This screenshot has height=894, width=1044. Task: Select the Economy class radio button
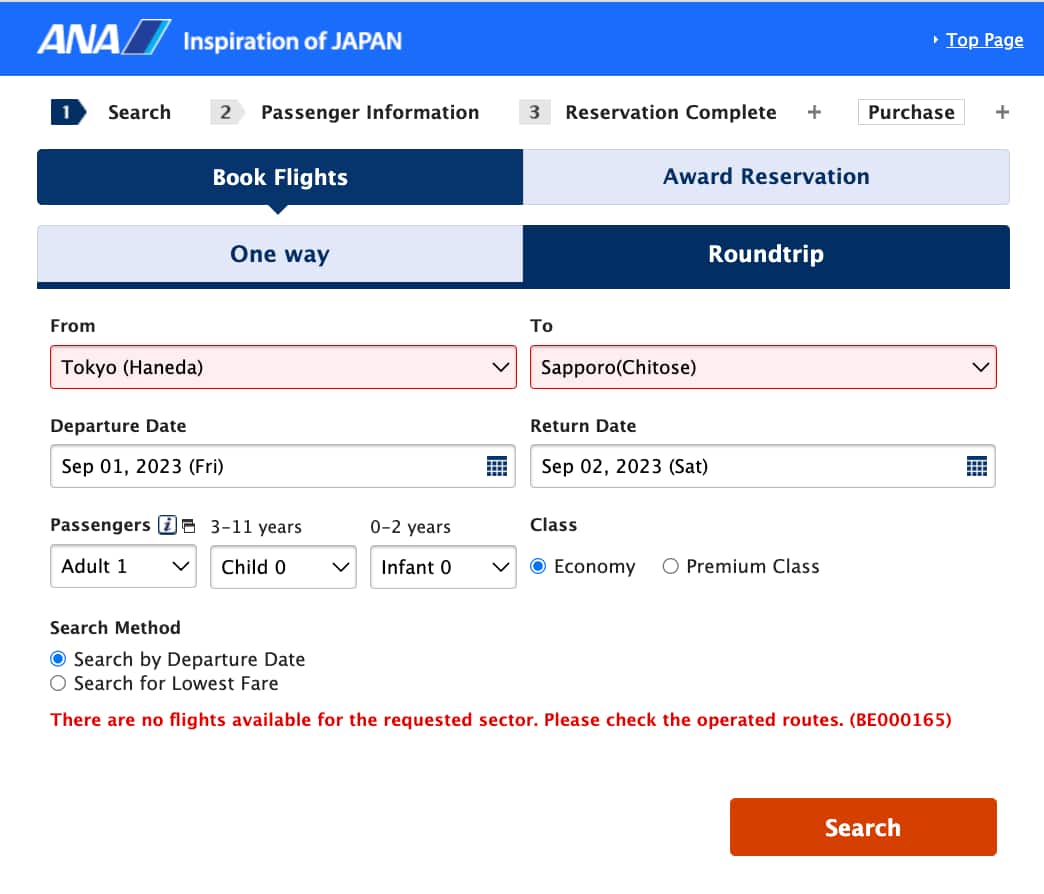(538, 567)
